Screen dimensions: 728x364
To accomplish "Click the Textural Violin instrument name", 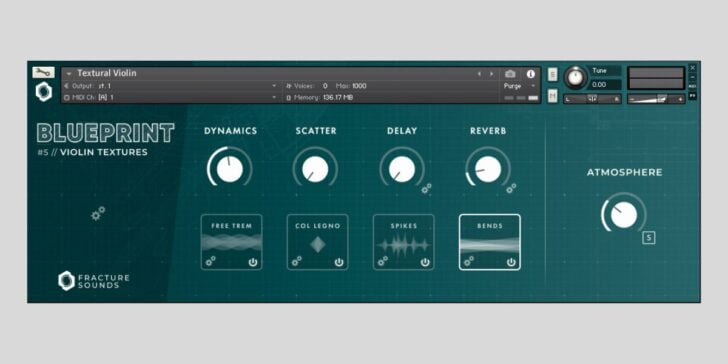I will pos(107,73).
